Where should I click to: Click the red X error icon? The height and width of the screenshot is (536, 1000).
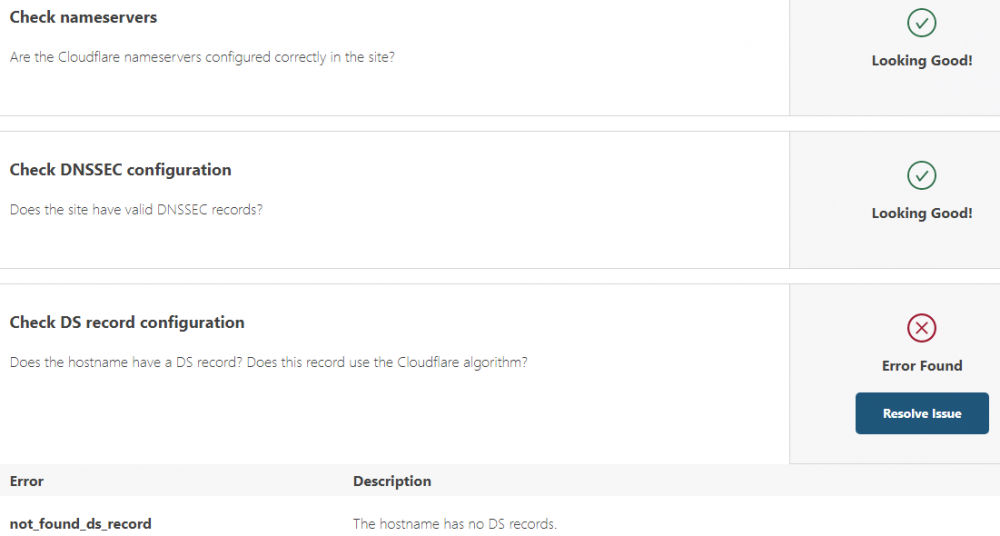tap(922, 328)
